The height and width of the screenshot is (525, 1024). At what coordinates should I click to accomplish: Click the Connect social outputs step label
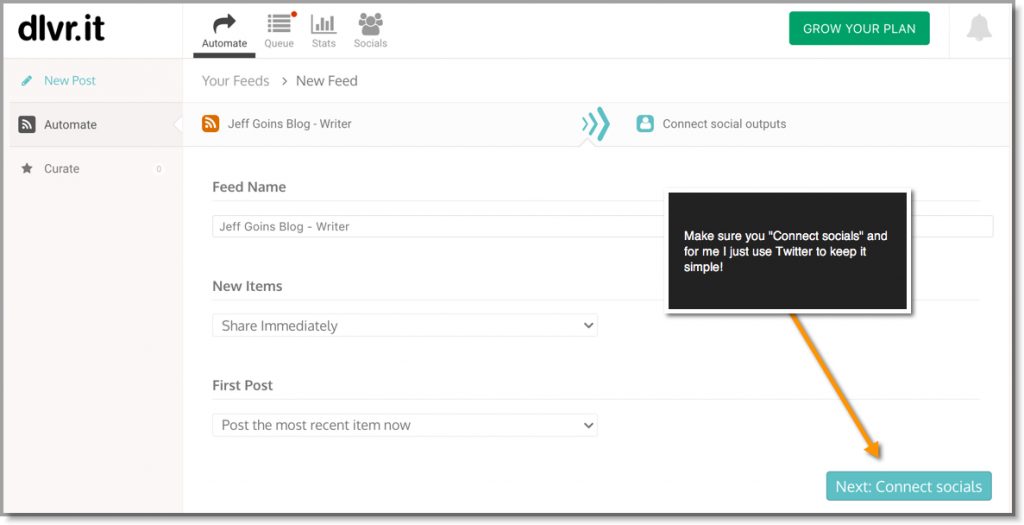[x=724, y=124]
